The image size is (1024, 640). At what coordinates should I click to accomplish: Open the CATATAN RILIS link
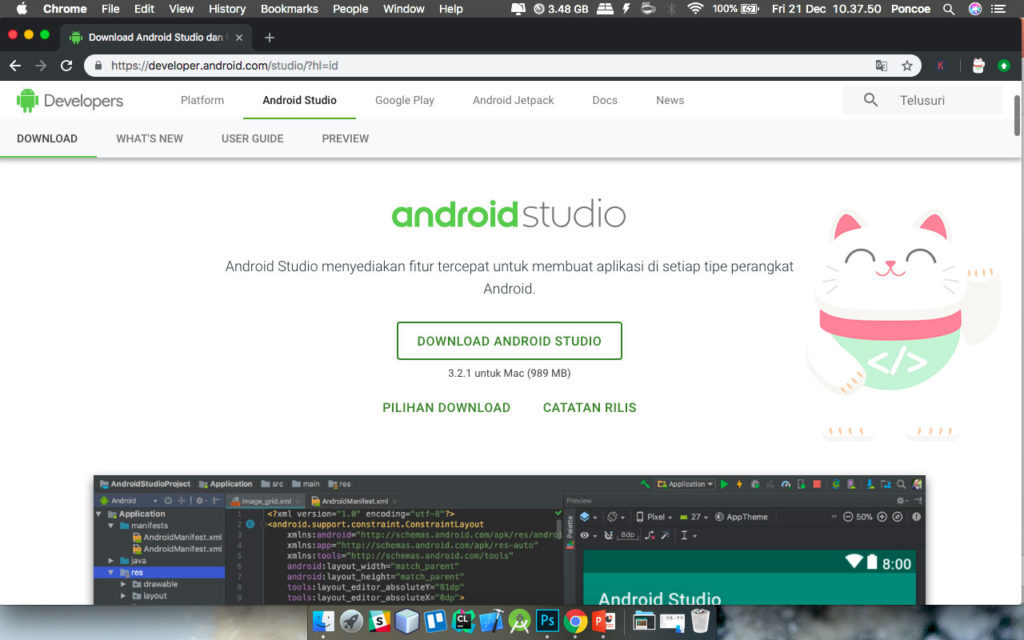[x=590, y=408]
